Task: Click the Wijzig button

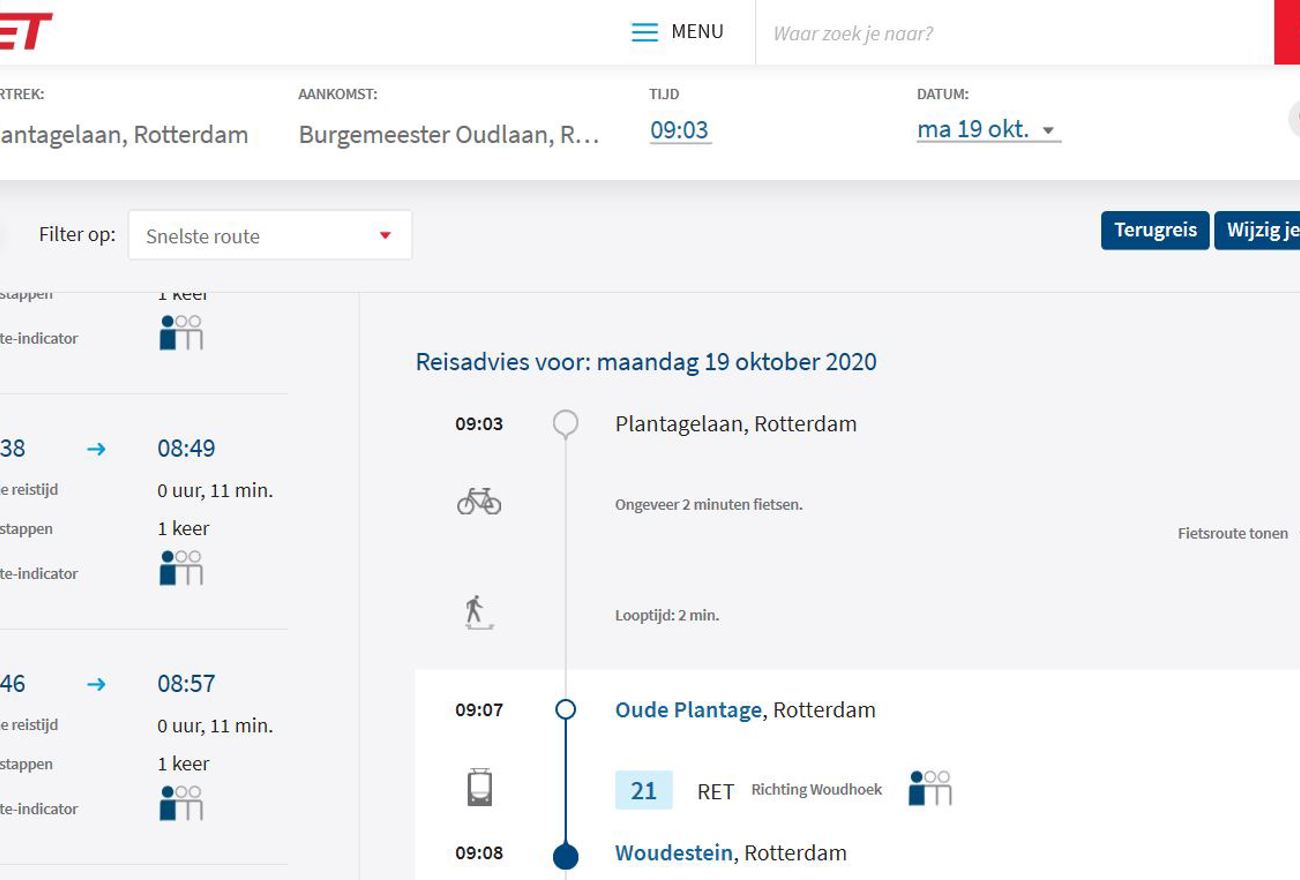Action: pos(1260,230)
